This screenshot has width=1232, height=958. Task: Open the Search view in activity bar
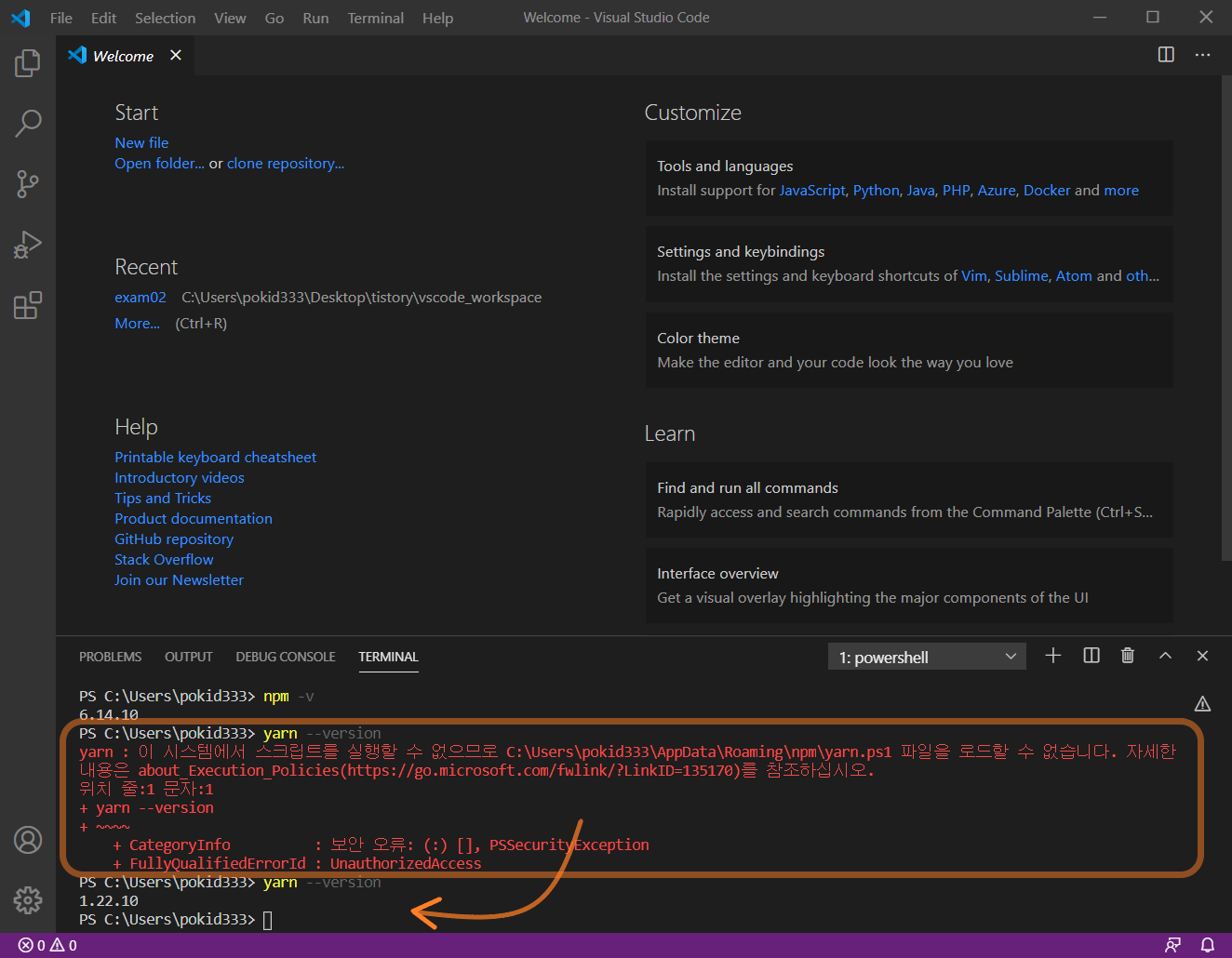point(28,123)
